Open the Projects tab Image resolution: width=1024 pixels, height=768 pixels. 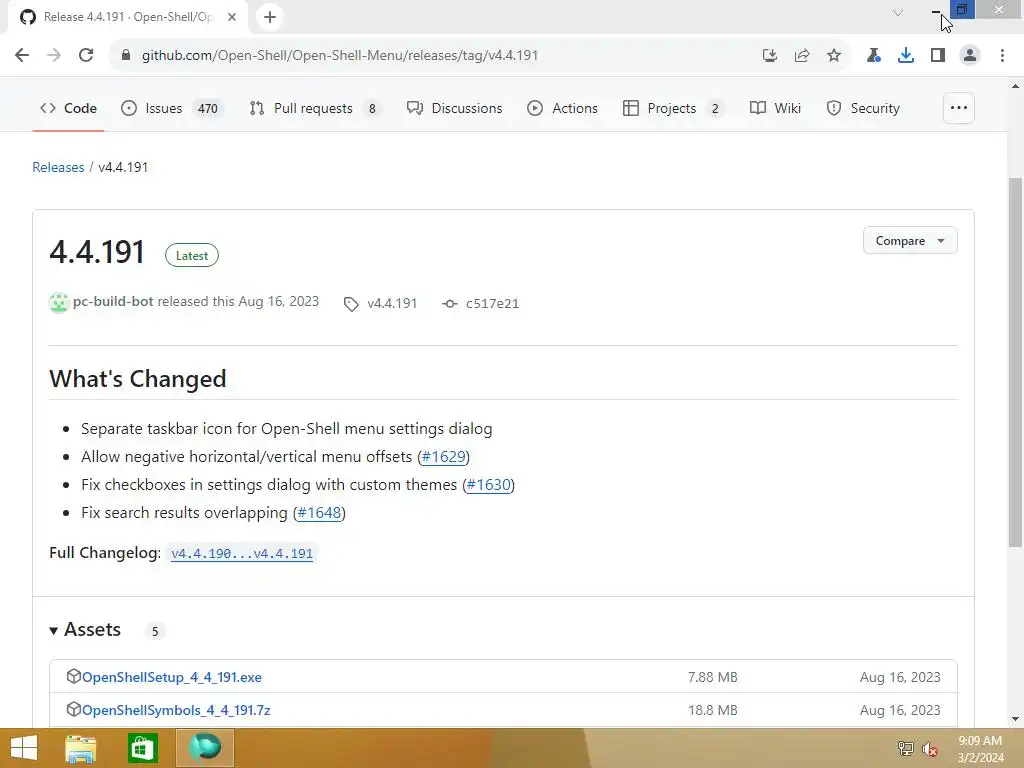(673, 108)
